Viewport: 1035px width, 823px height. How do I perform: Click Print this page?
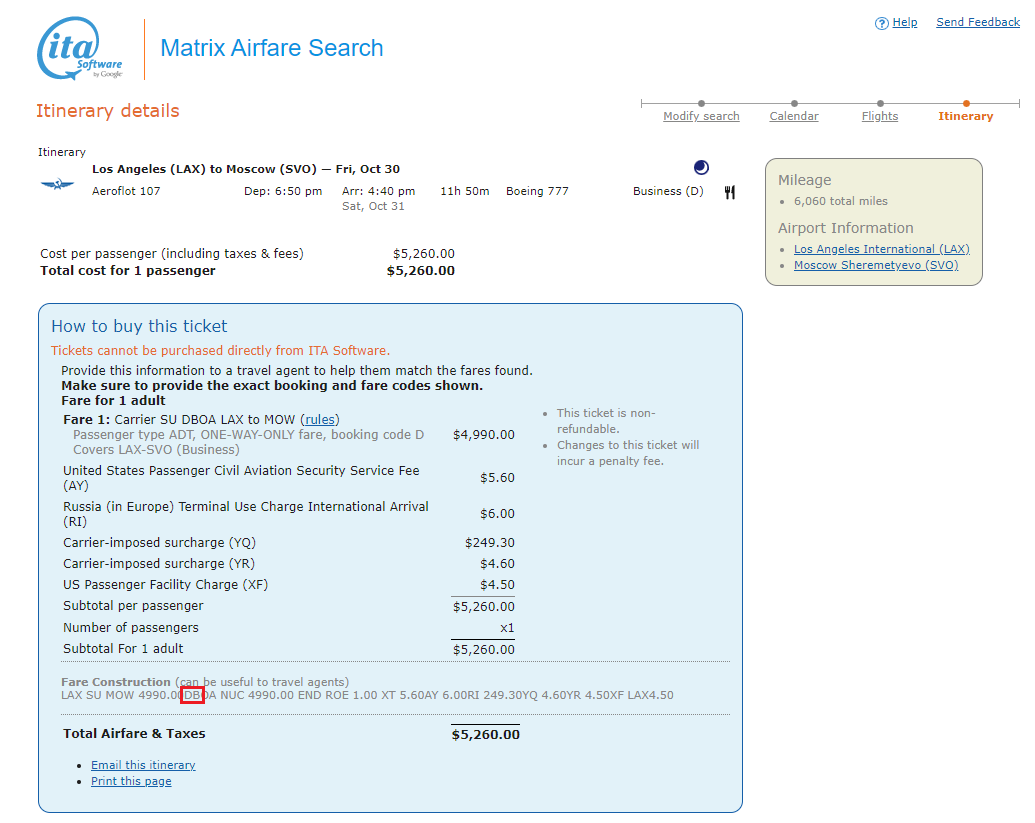click(131, 781)
